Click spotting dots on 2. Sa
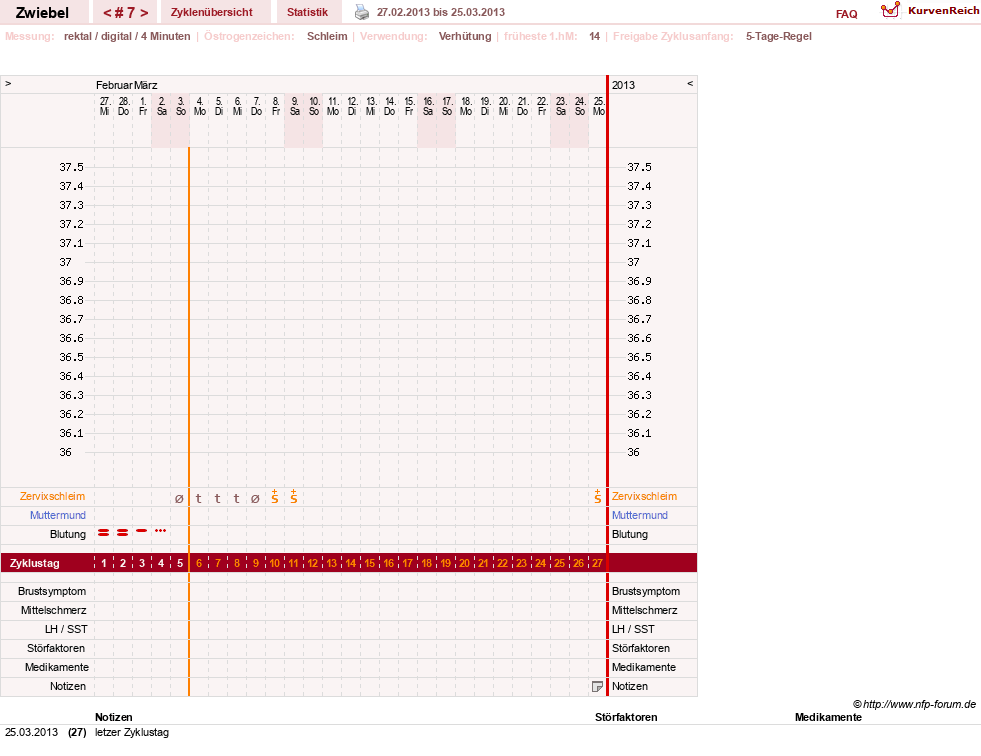 (160, 531)
